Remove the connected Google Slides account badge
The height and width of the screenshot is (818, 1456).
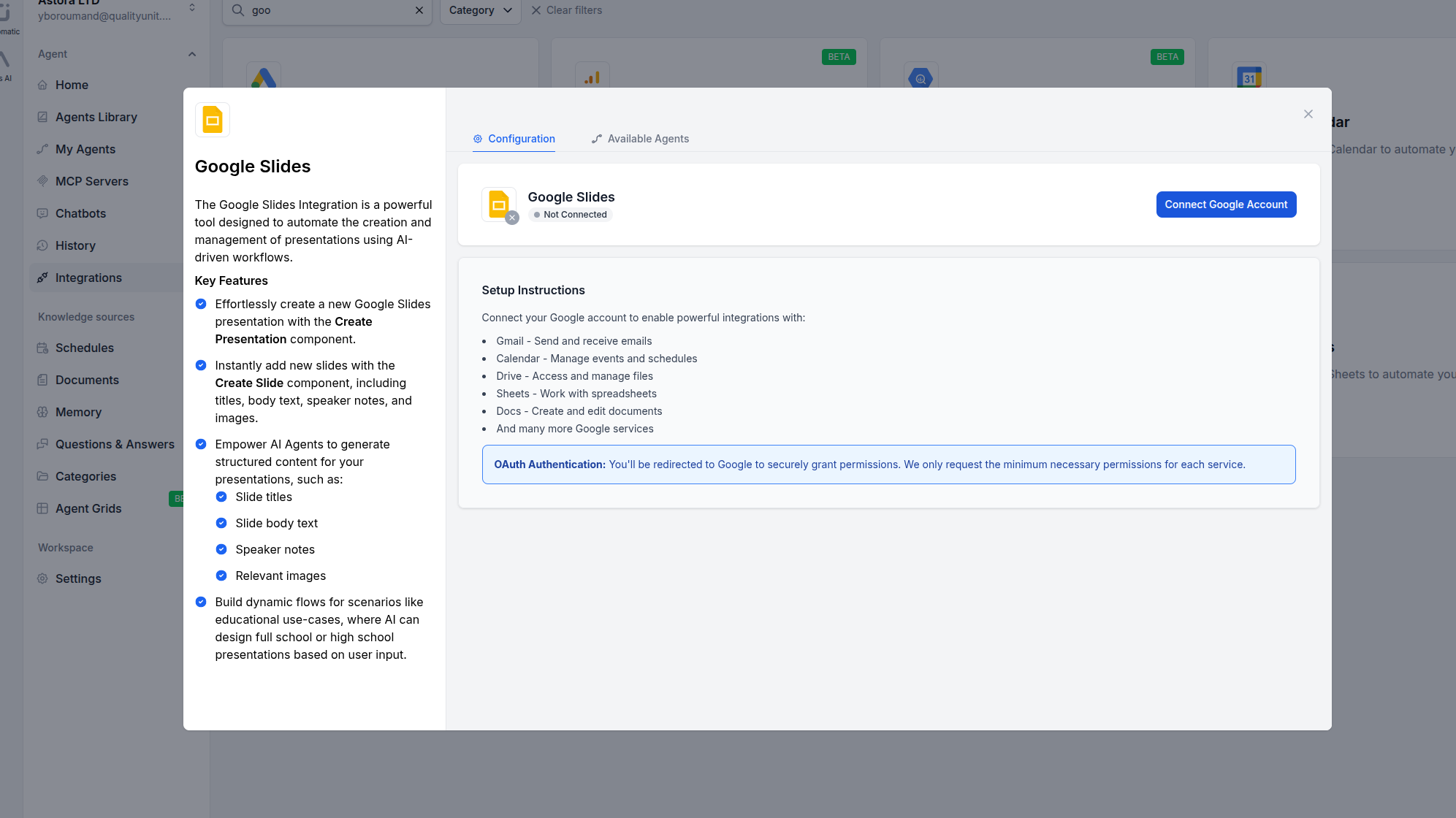point(512,217)
